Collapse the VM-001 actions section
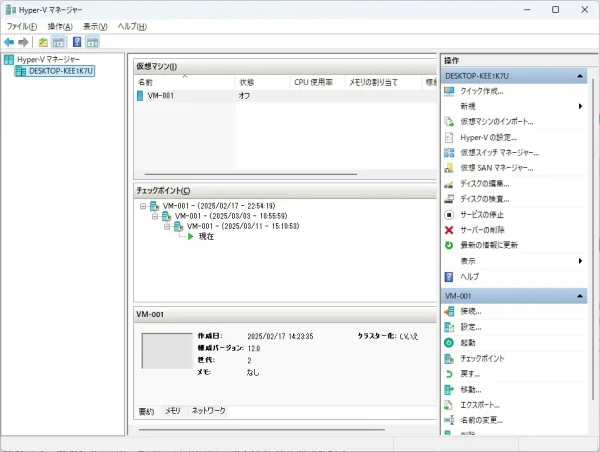Viewport: 600px width, 452px height. click(580, 296)
